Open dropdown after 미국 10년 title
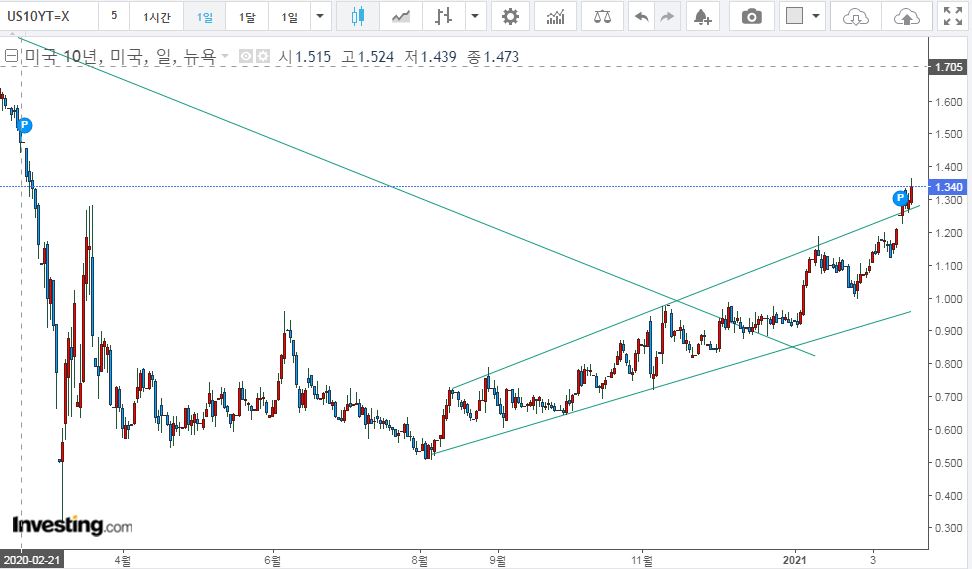 [225, 56]
